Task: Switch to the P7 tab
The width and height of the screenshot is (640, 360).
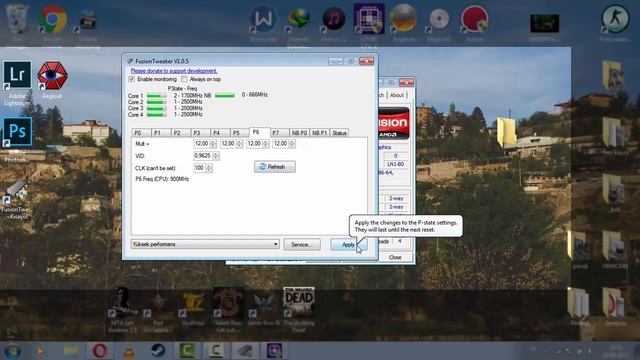Action: 279,133
